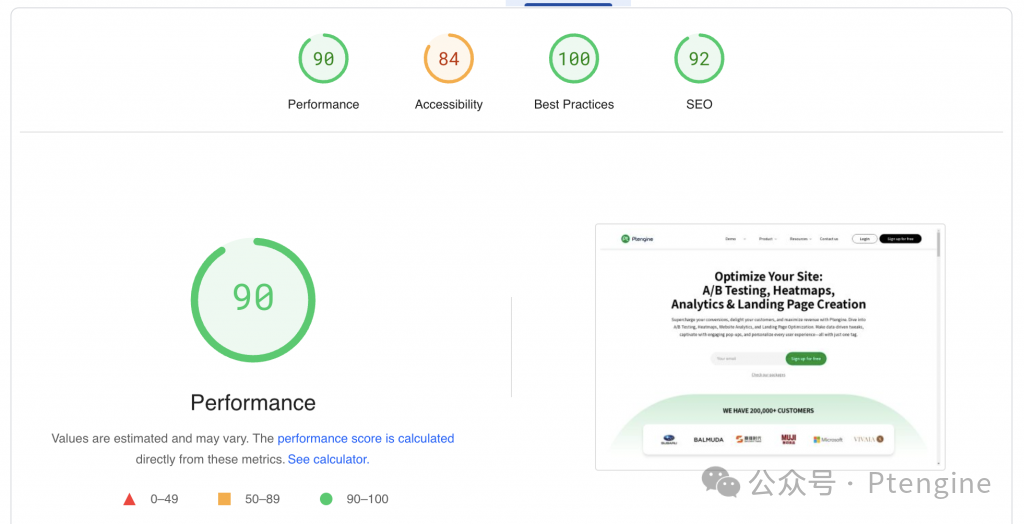This screenshot has width=1024, height=524.
Task: Click the SEO score gauge showing 92
Action: (x=699, y=59)
